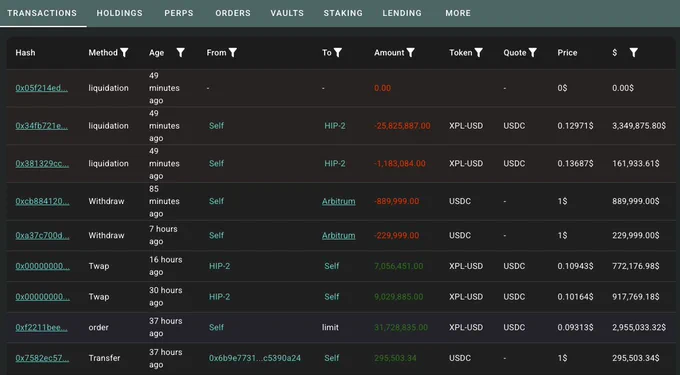The width and height of the screenshot is (680, 375).
Task: Click HIP-2 sender in 7,056,451.00 row
Action: point(219,266)
